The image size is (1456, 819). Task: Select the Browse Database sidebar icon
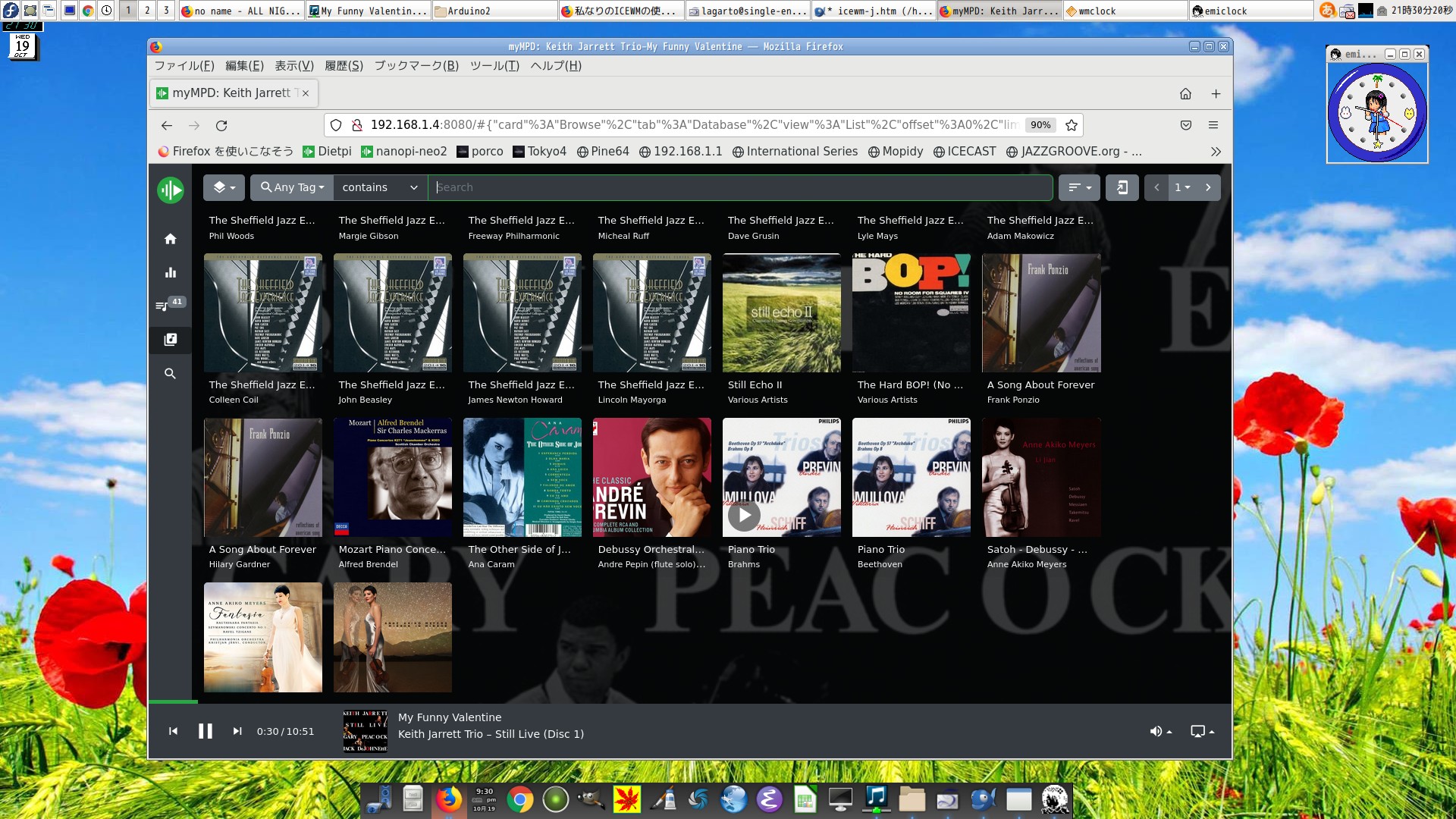pyautogui.click(x=170, y=340)
